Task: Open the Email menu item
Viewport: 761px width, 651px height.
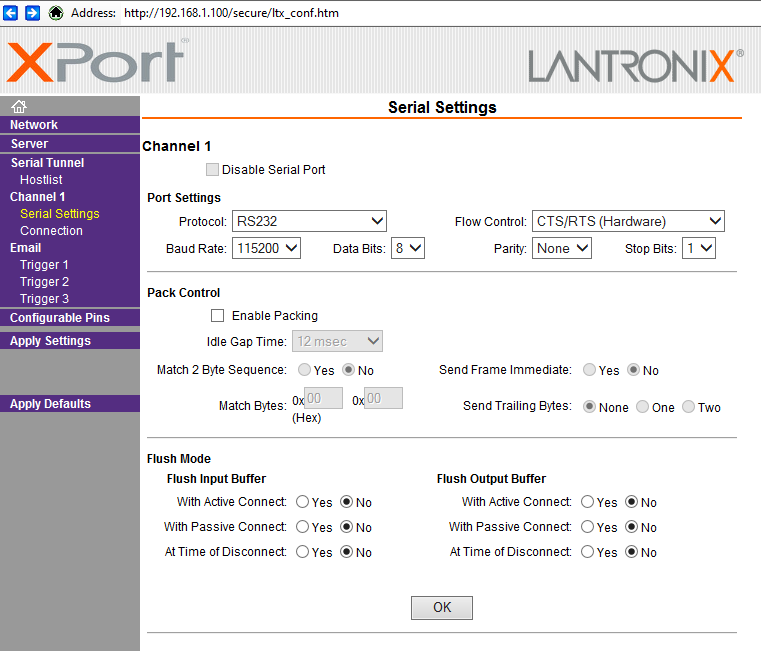Action: tap(26, 248)
